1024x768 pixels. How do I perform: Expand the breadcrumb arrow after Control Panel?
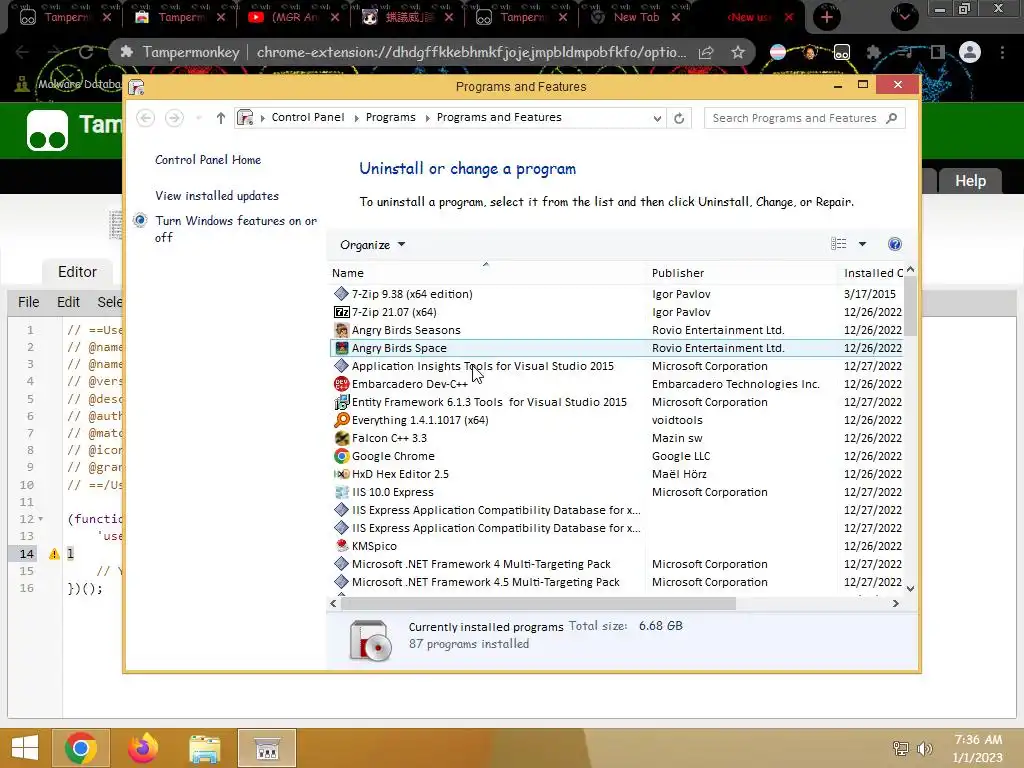coord(357,118)
